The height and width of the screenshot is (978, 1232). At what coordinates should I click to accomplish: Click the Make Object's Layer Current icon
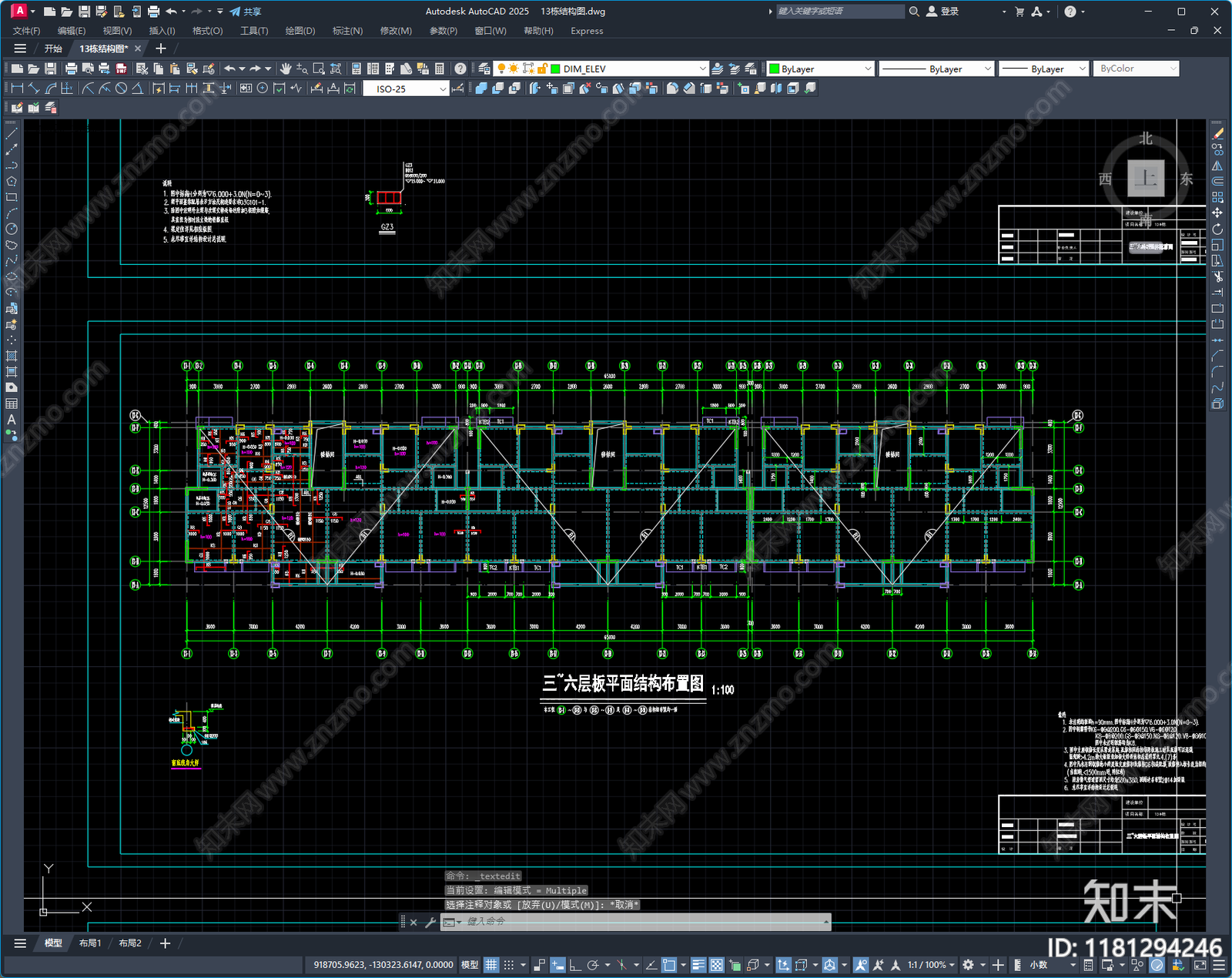tap(718, 69)
